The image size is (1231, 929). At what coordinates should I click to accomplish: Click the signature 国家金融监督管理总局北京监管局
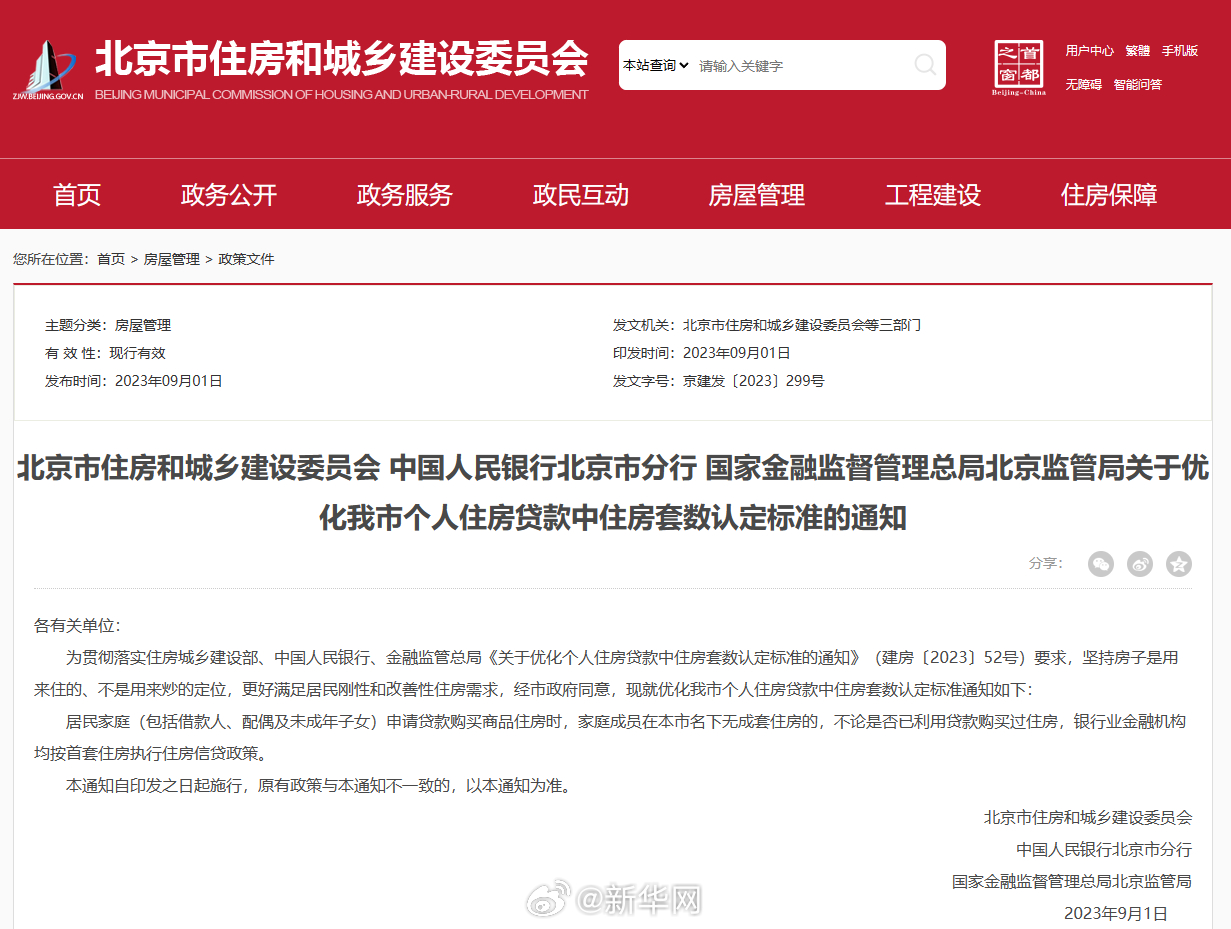(1072, 882)
